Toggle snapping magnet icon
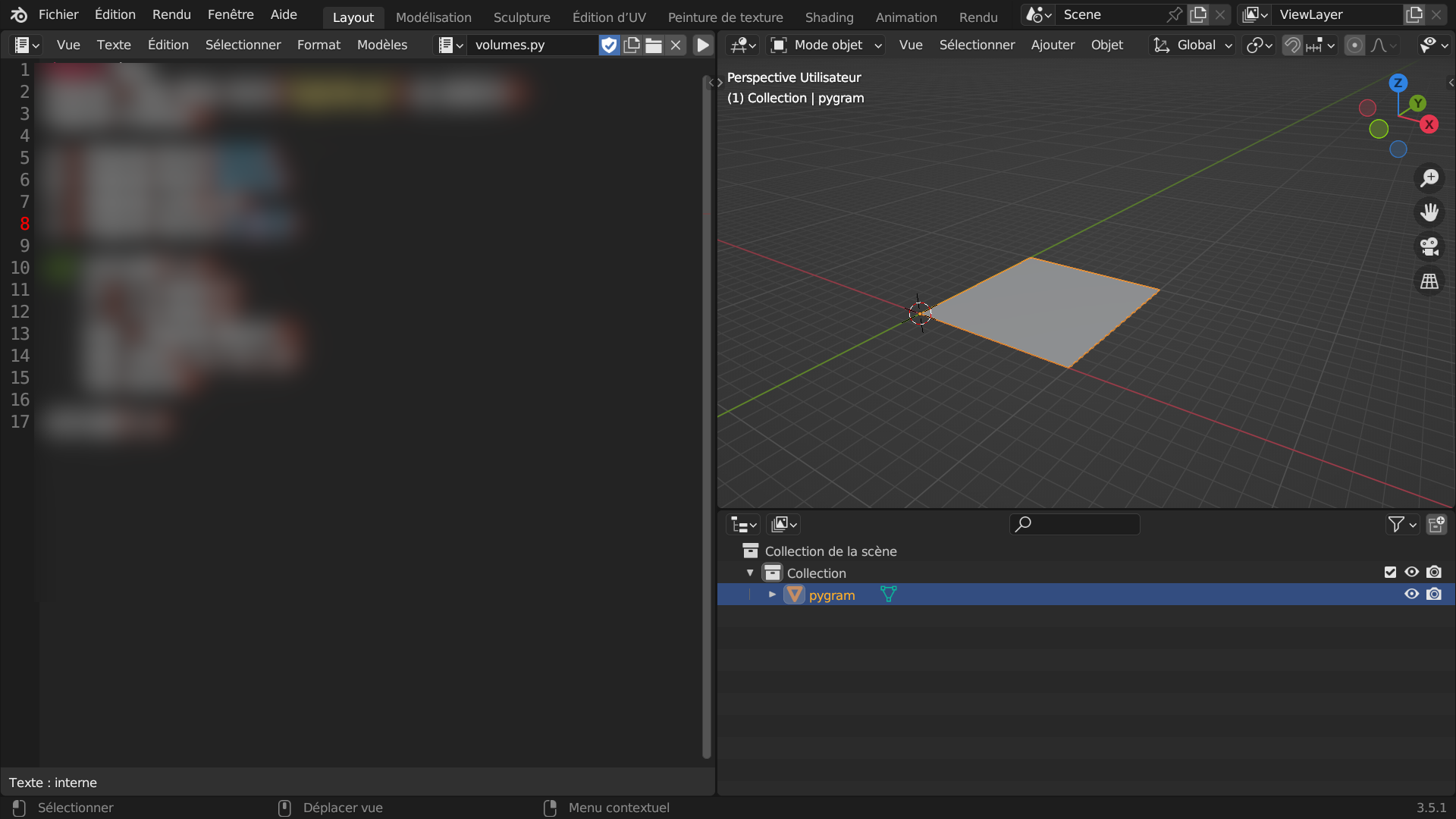This screenshot has width=1456, height=819. pos(1291,45)
